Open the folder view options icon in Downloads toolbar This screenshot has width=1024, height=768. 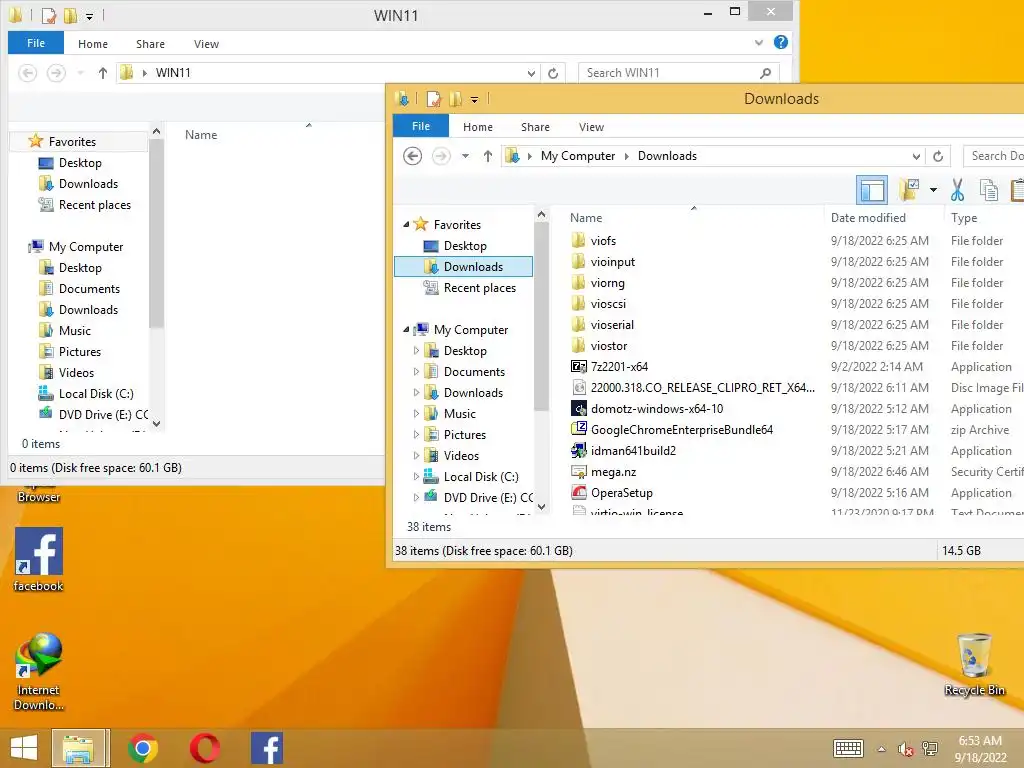(x=908, y=190)
